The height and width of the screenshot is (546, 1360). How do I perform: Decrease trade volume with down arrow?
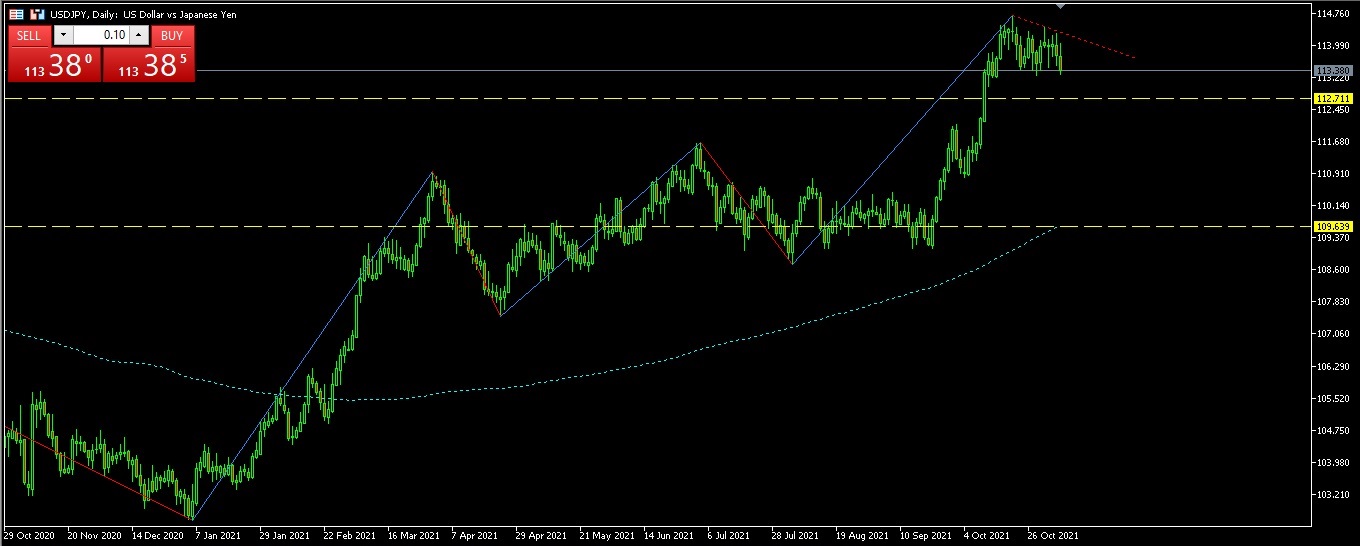tap(62, 35)
